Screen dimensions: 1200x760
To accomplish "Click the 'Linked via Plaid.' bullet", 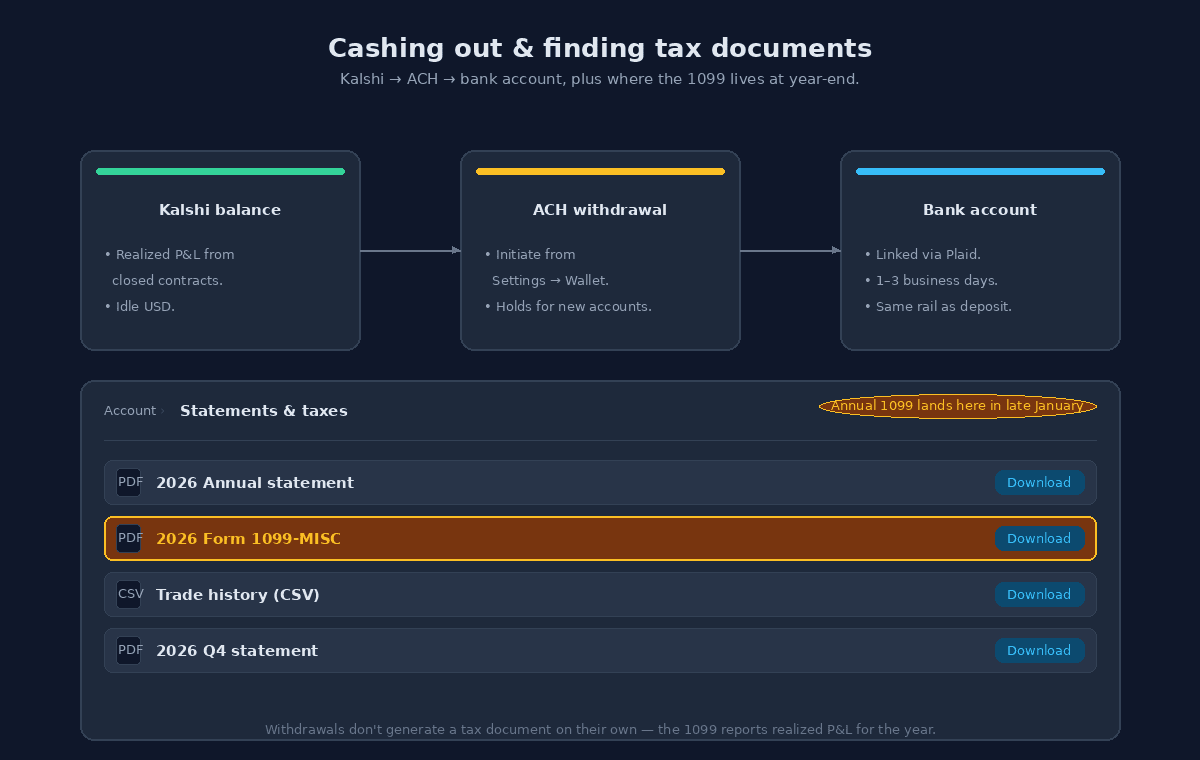I will click(923, 255).
